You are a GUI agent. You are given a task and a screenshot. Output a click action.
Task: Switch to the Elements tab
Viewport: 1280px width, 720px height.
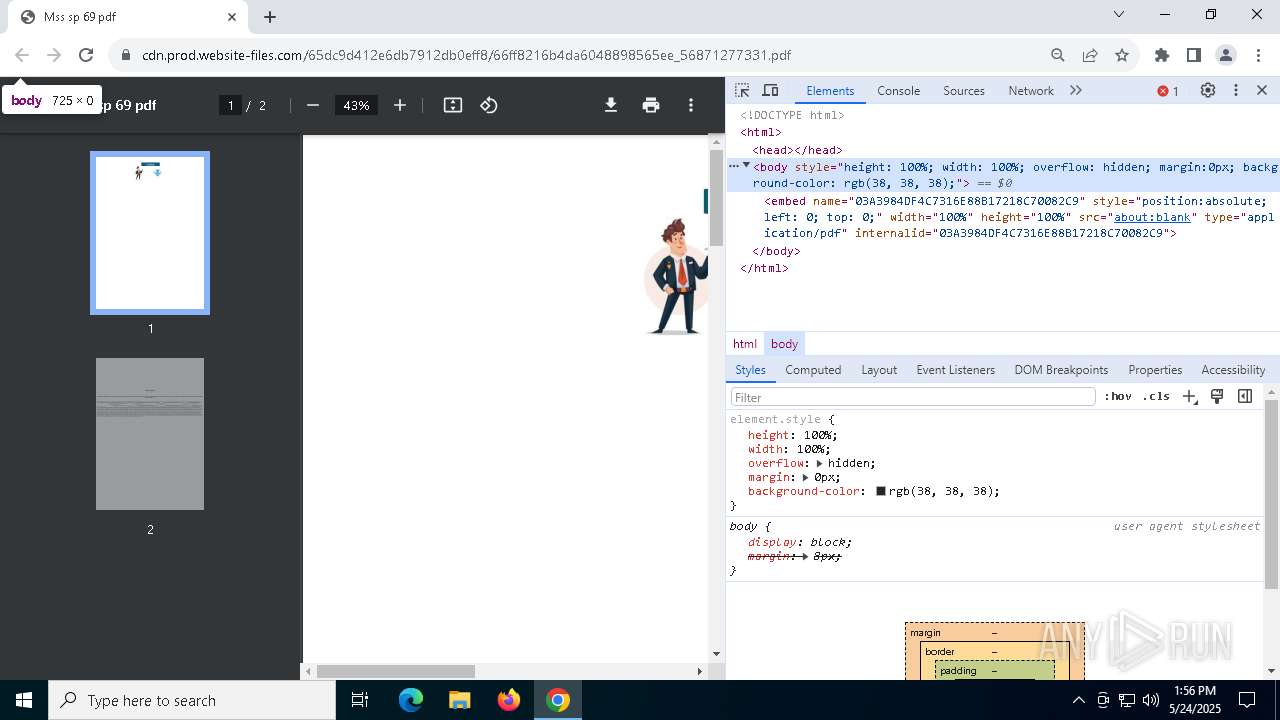click(830, 90)
